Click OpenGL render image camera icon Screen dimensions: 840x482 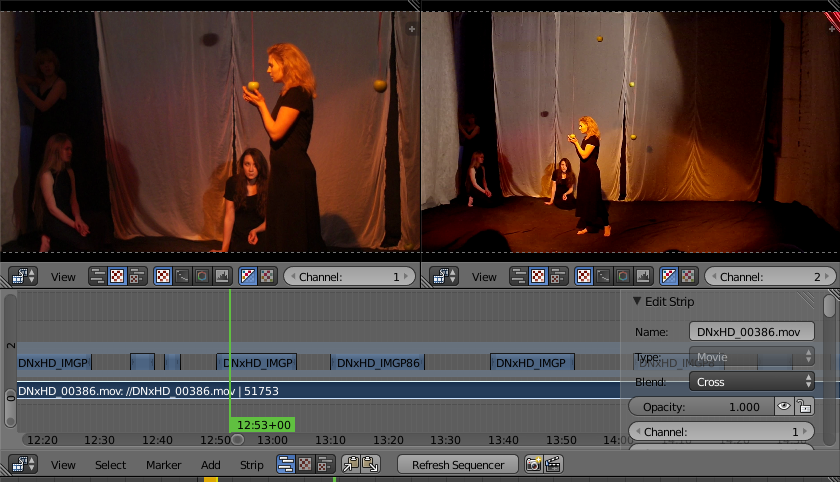point(533,464)
